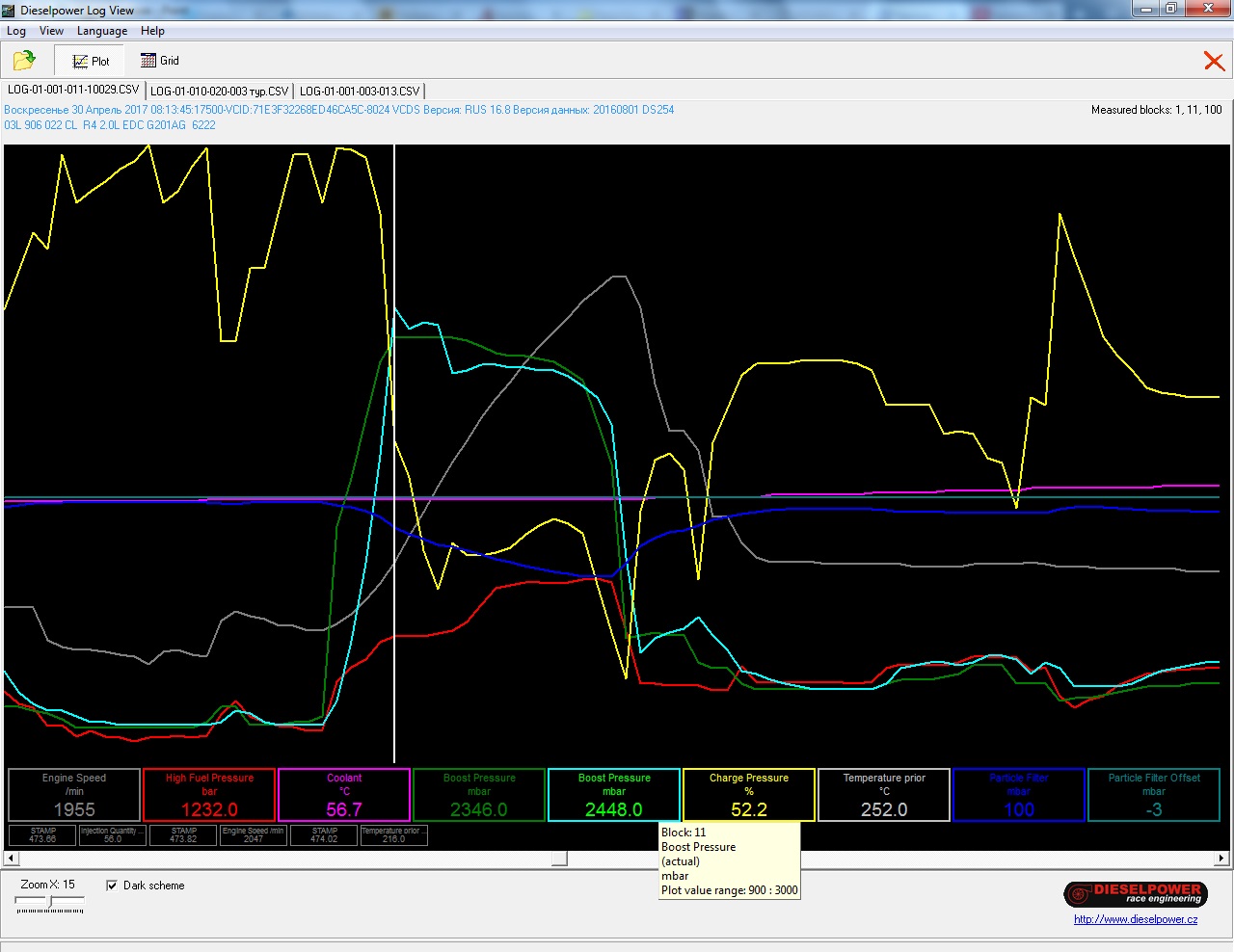Image resolution: width=1234 pixels, height=952 pixels.
Task: Select the LOG-01-010-020-003 тур.CSV tab
Action: point(219,91)
